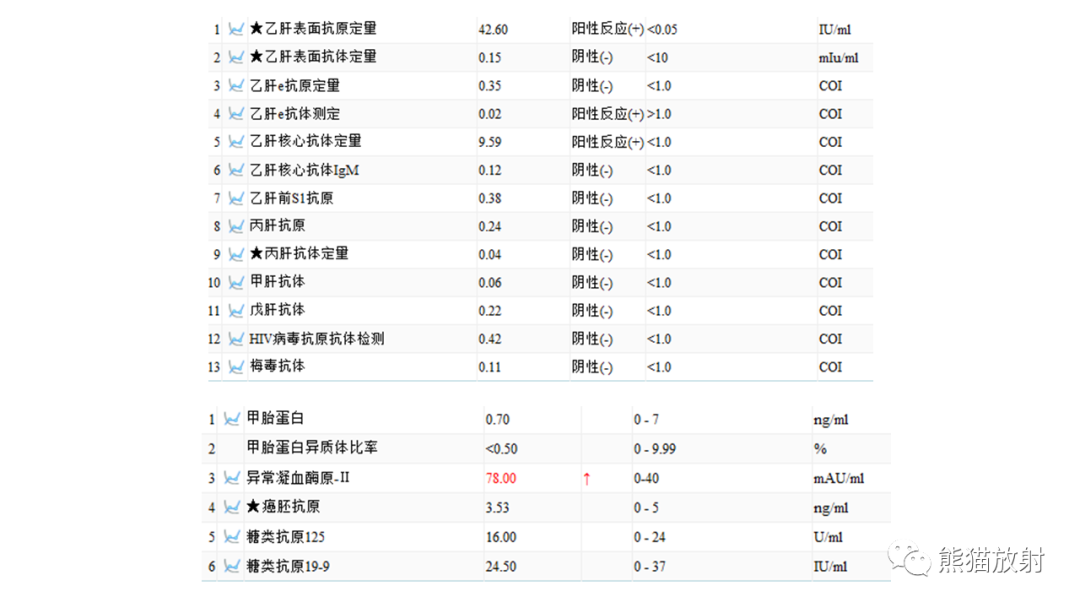
Task: Open trend chart icon for 乙肝核心抗体定量
Action: (236, 142)
